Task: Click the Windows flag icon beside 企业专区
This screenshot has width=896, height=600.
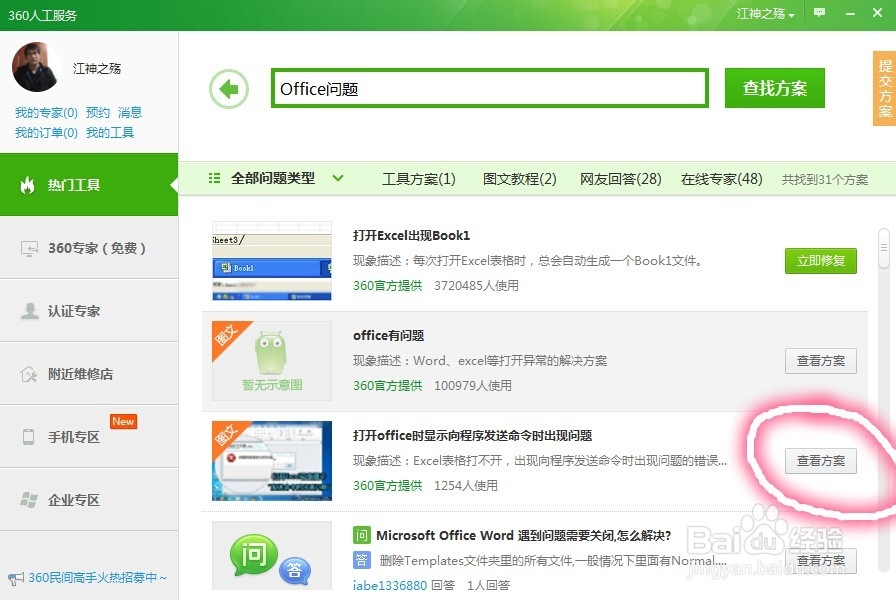Action: (29, 499)
